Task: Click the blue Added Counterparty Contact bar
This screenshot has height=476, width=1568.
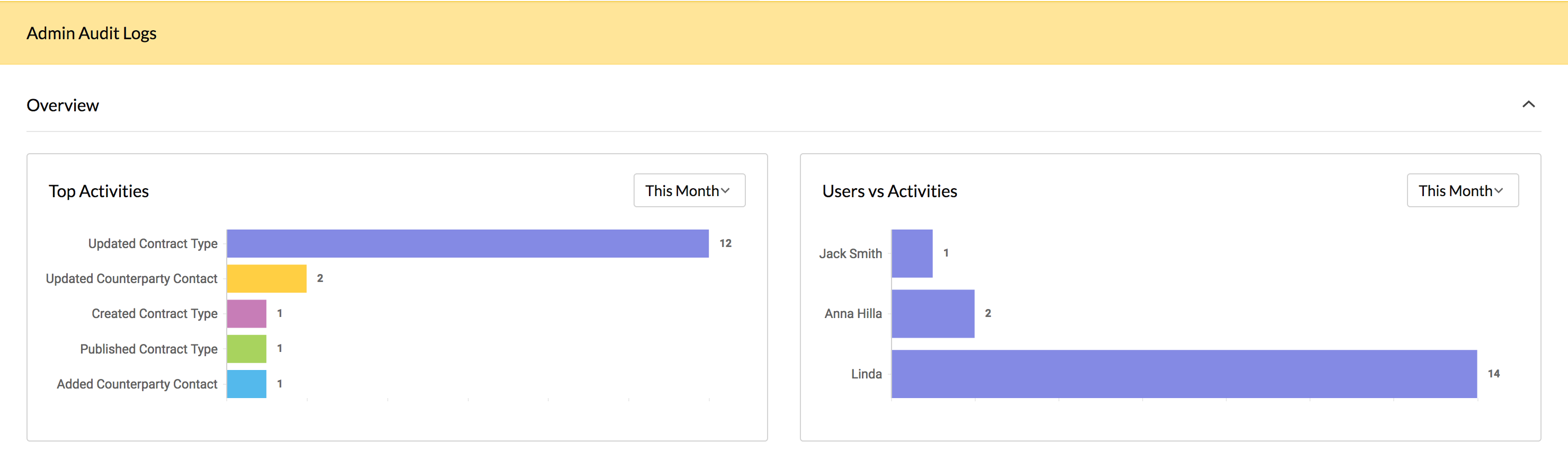Action: tap(246, 383)
